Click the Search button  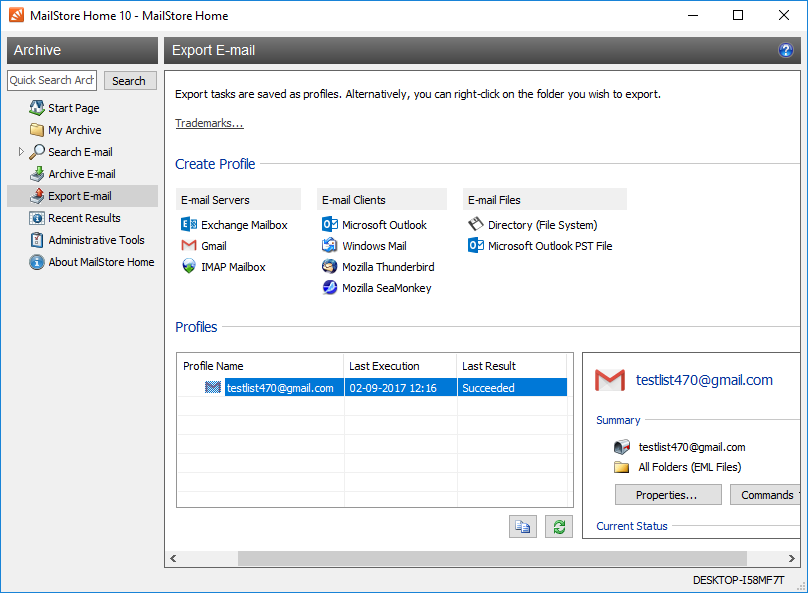[x=130, y=81]
